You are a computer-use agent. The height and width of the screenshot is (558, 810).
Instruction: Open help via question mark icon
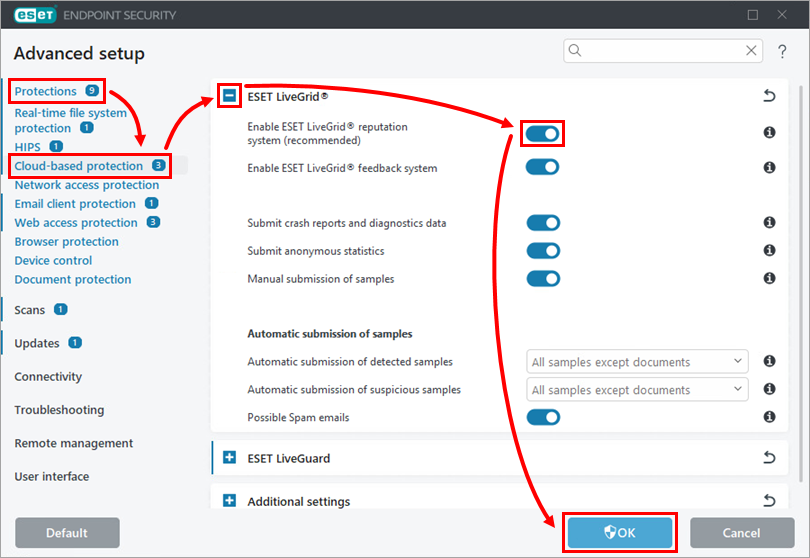click(x=782, y=51)
